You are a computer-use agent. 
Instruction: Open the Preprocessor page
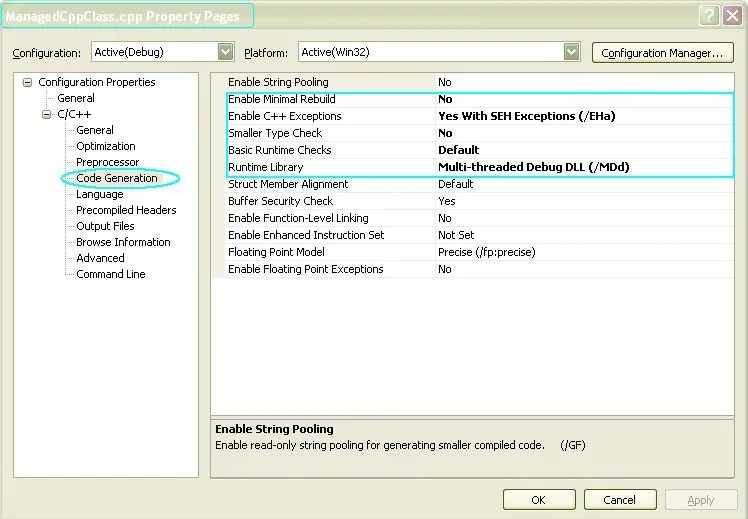[108, 162]
